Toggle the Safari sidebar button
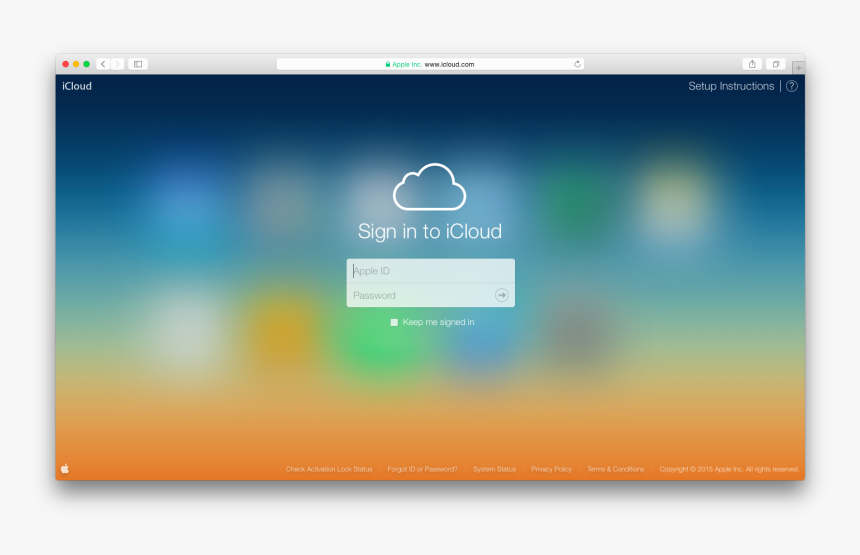Screen dimensions: 860x555 tap(138, 64)
